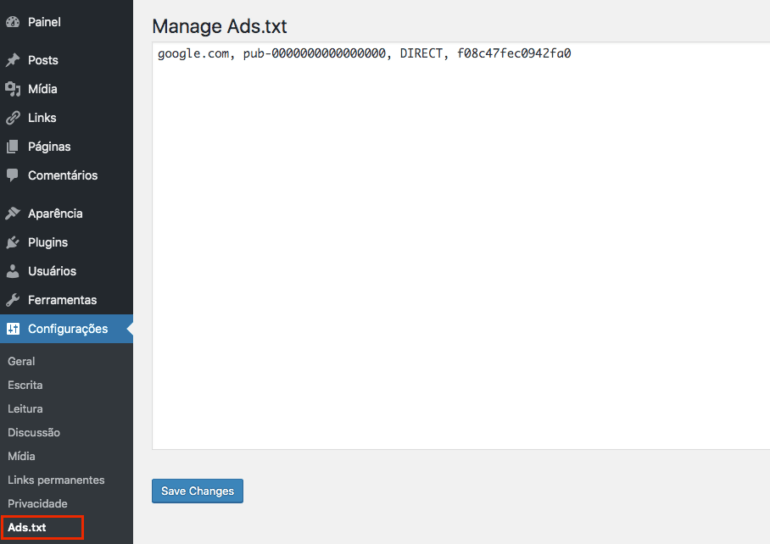Screen dimensions: 770x544
Task: Open Geral settings submenu
Action: pos(21,361)
